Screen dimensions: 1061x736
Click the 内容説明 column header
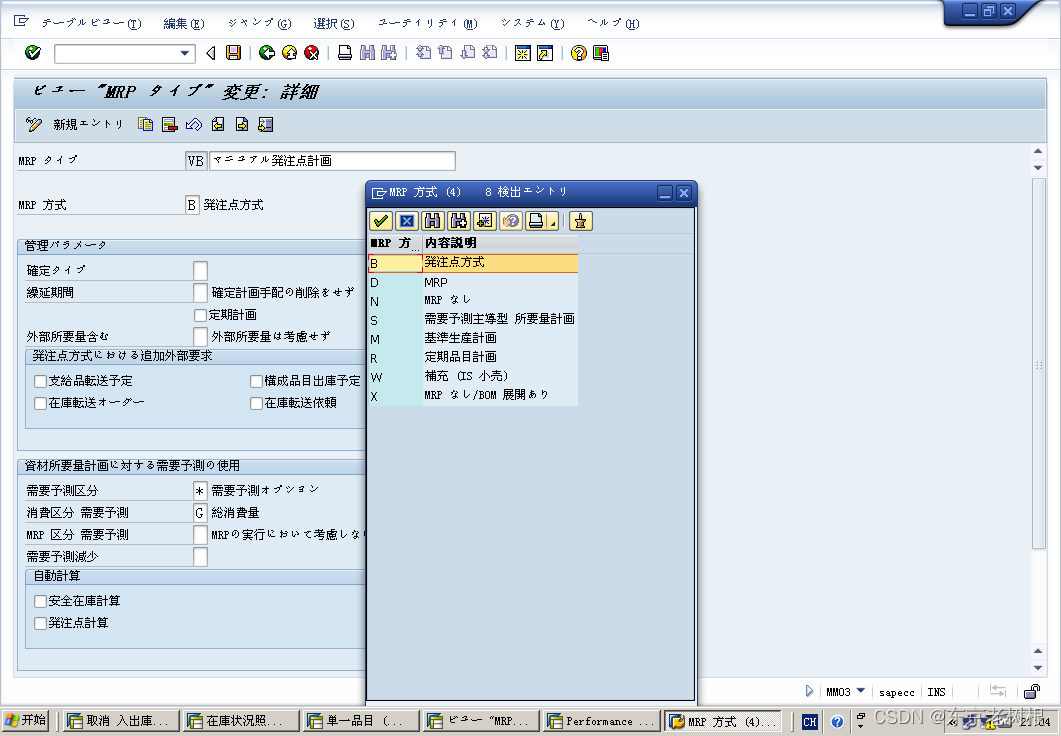click(x=500, y=244)
